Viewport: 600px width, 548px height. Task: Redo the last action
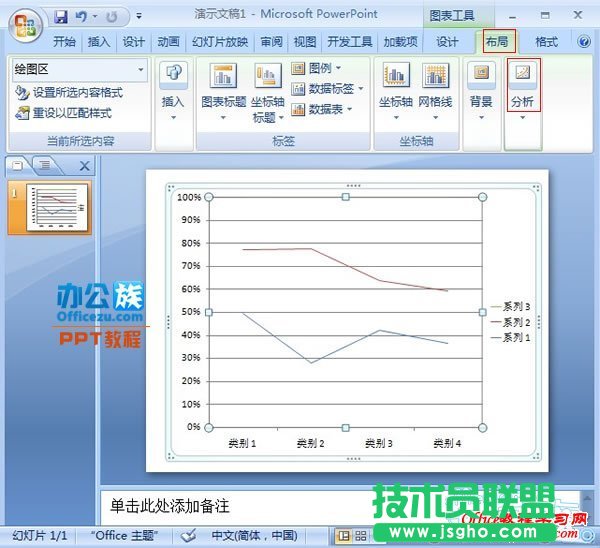pos(111,17)
